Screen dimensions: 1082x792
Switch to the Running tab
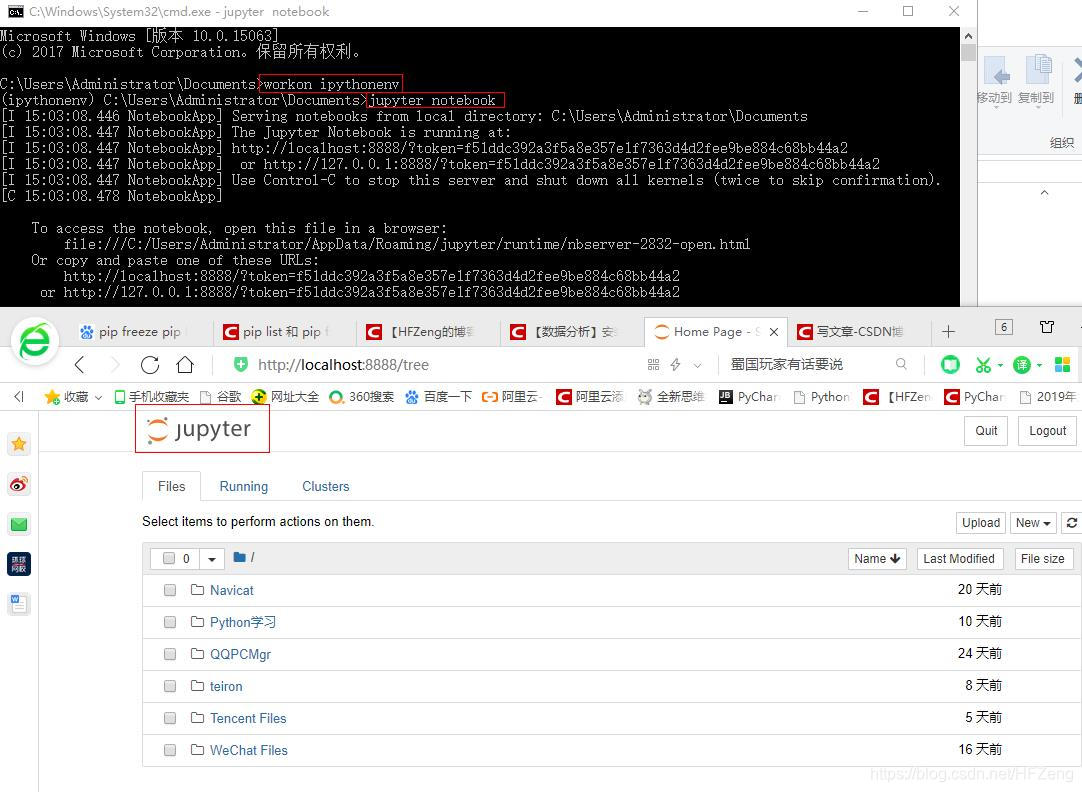pyautogui.click(x=244, y=486)
